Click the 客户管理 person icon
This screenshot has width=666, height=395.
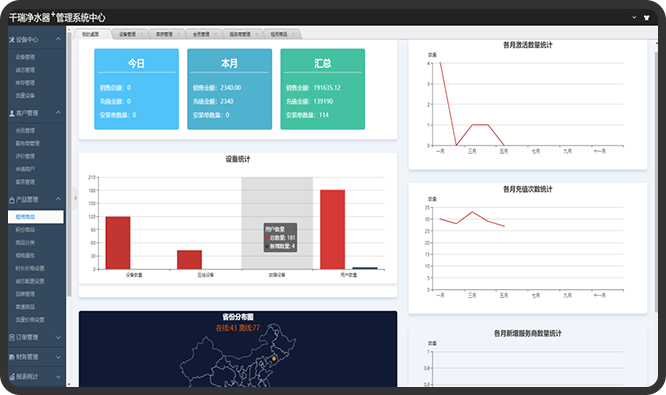click(x=12, y=113)
